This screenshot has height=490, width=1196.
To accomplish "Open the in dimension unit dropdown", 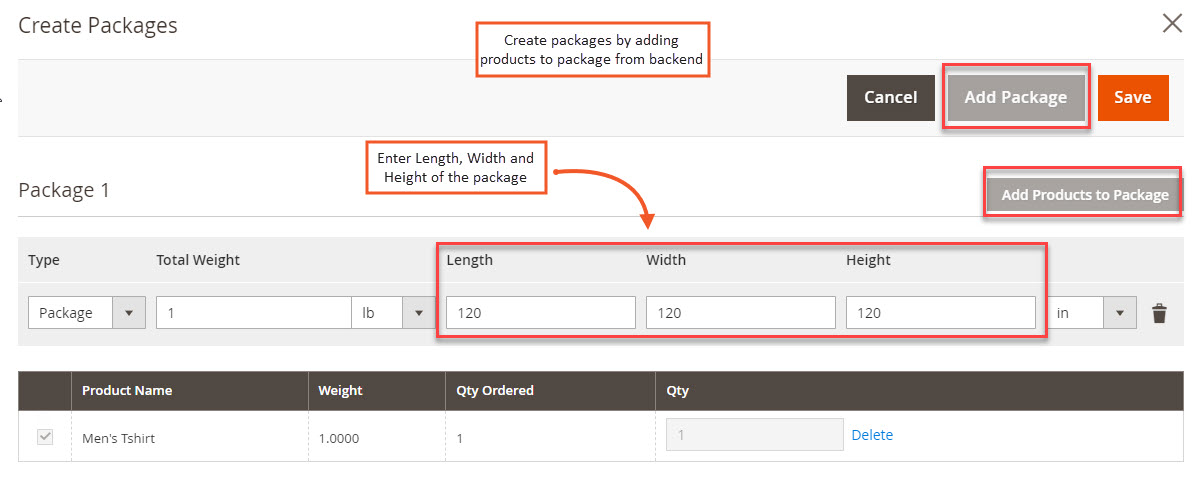I will pyautogui.click(x=1091, y=313).
